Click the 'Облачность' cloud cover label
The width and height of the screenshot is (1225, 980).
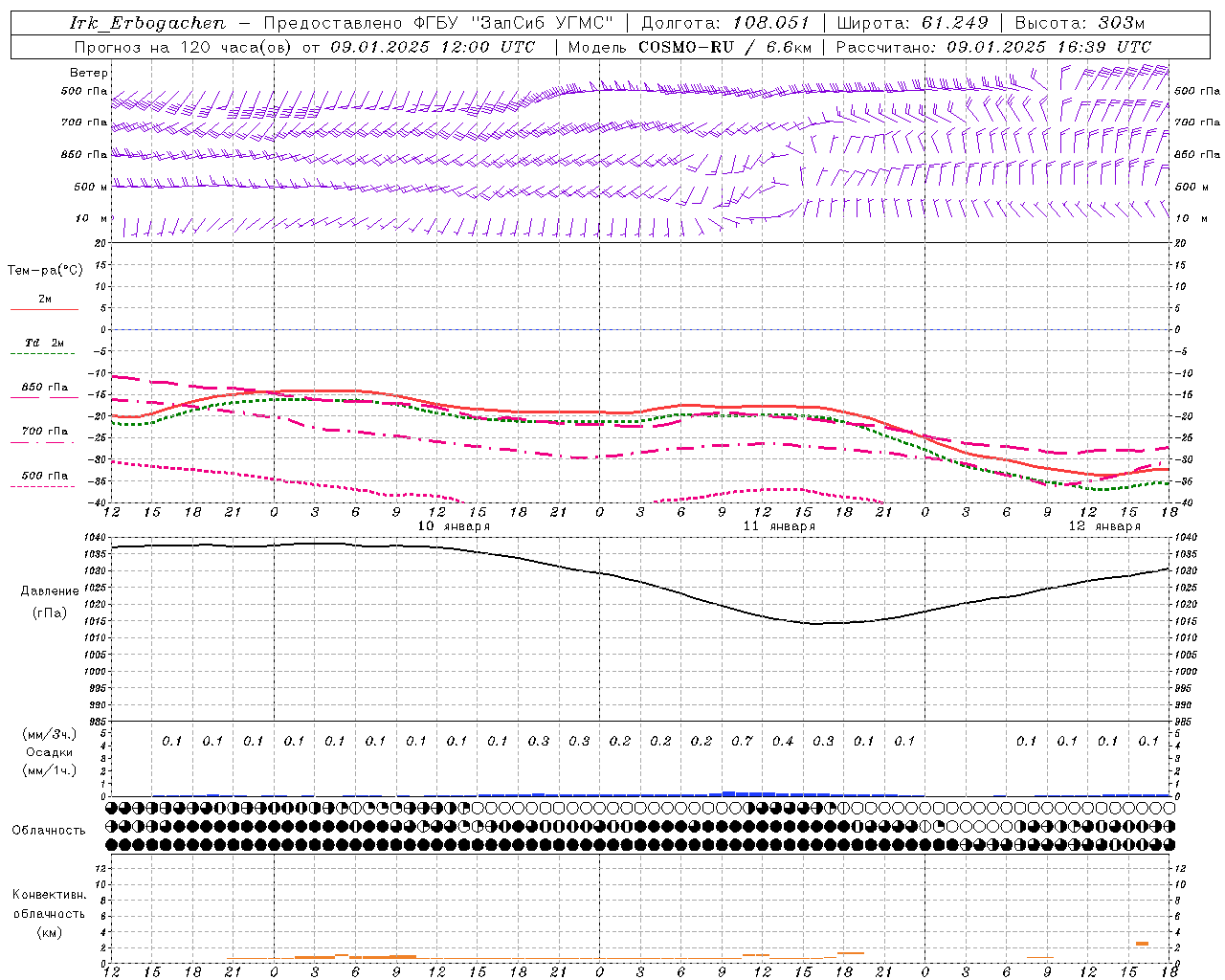pyautogui.click(x=49, y=831)
